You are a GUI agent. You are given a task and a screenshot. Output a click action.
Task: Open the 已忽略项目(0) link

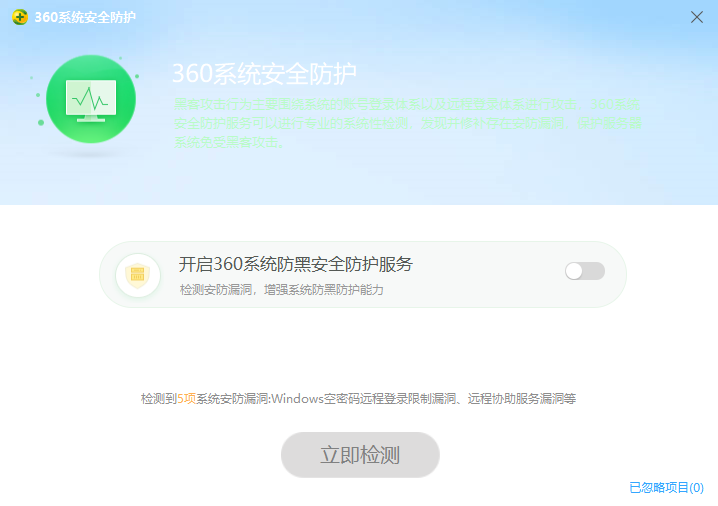pyautogui.click(x=666, y=488)
